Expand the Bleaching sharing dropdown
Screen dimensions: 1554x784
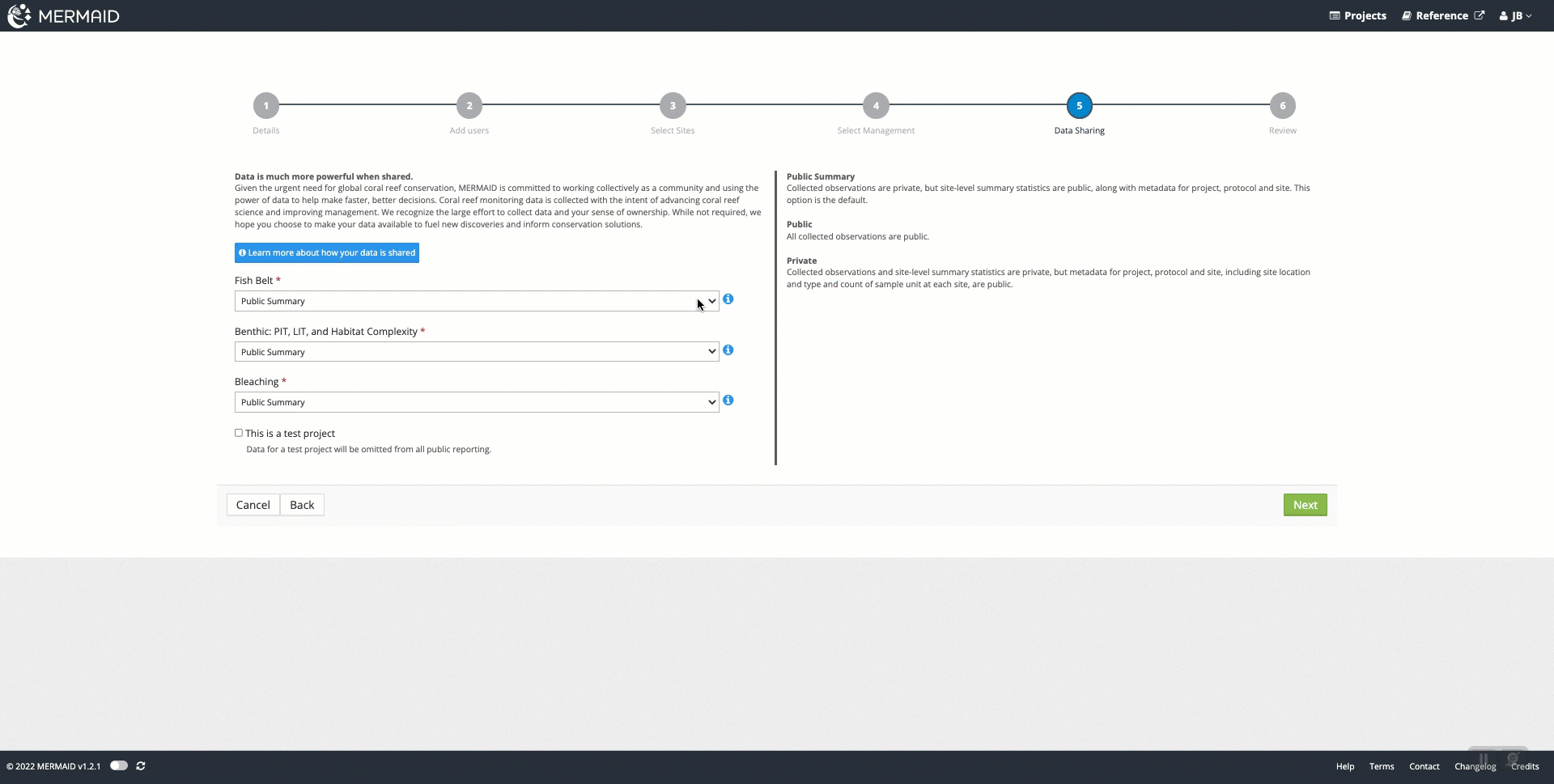(x=476, y=402)
